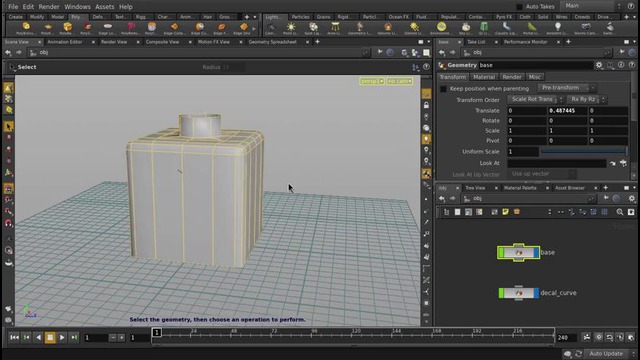Add an Environment Light from shelf

coord(441,28)
